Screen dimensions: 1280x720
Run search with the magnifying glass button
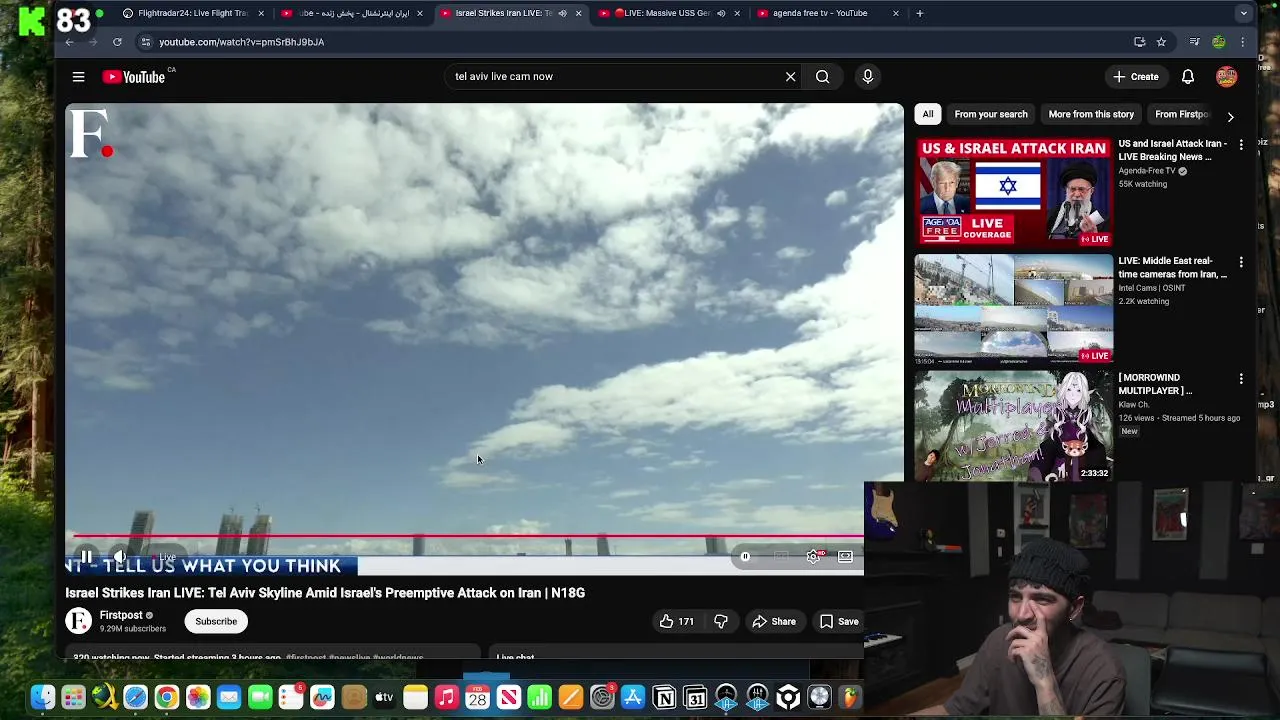pyautogui.click(x=822, y=76)
